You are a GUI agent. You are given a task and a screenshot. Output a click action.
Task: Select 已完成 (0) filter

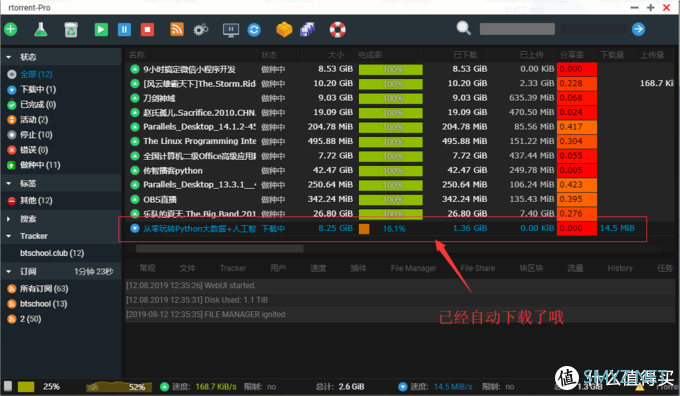(x=38, y=105)
